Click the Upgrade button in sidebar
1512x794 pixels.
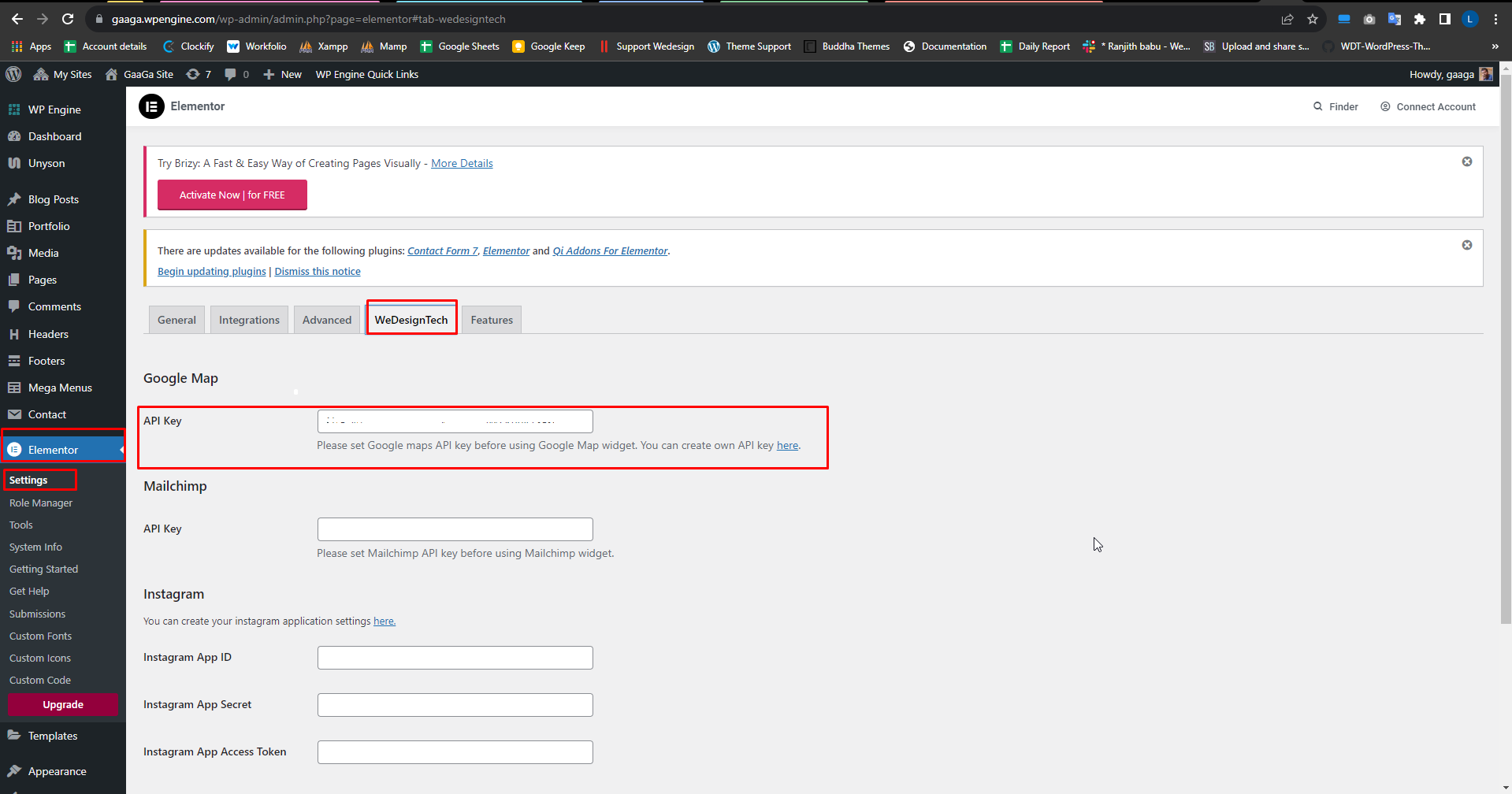coord(63,704)
